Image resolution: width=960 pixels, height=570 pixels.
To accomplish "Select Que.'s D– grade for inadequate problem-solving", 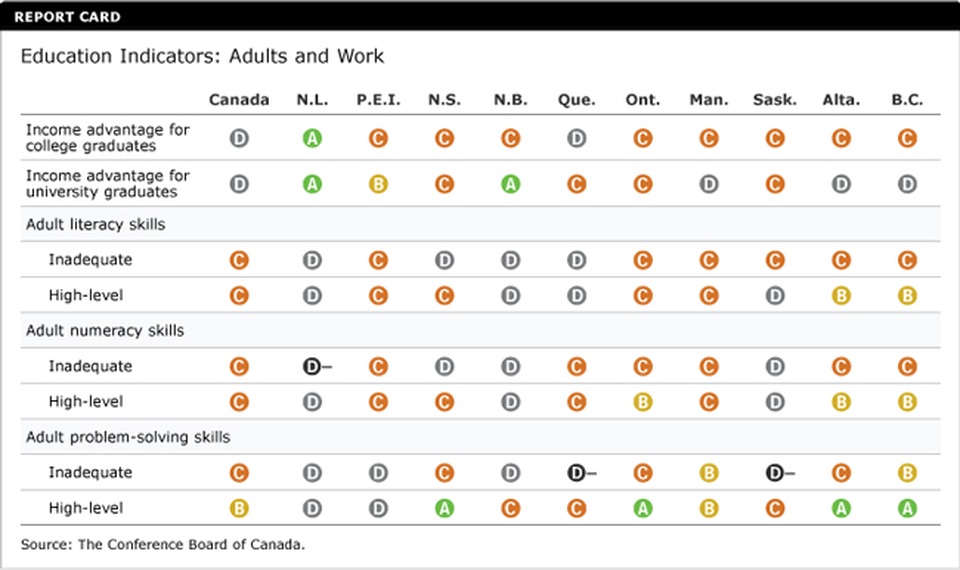I will click(578, 472).
